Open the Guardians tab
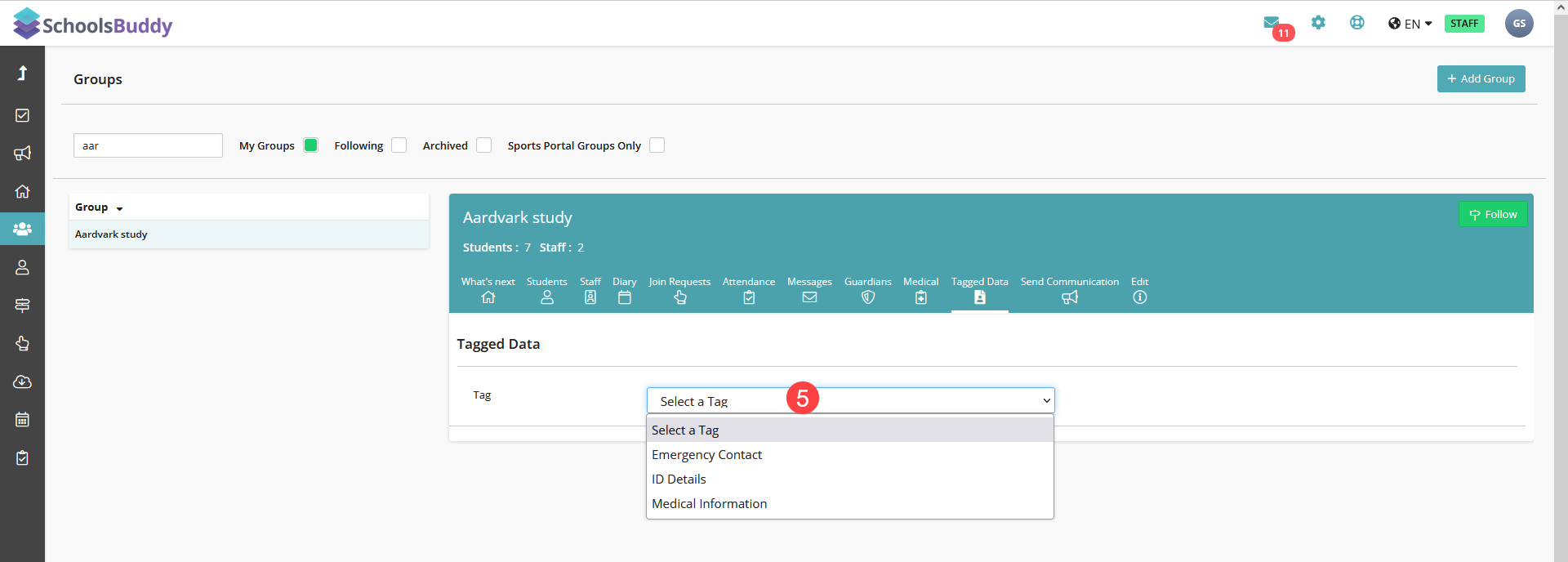The width and height of the screenshot is (1568, 562). click(x=867, y=289)
